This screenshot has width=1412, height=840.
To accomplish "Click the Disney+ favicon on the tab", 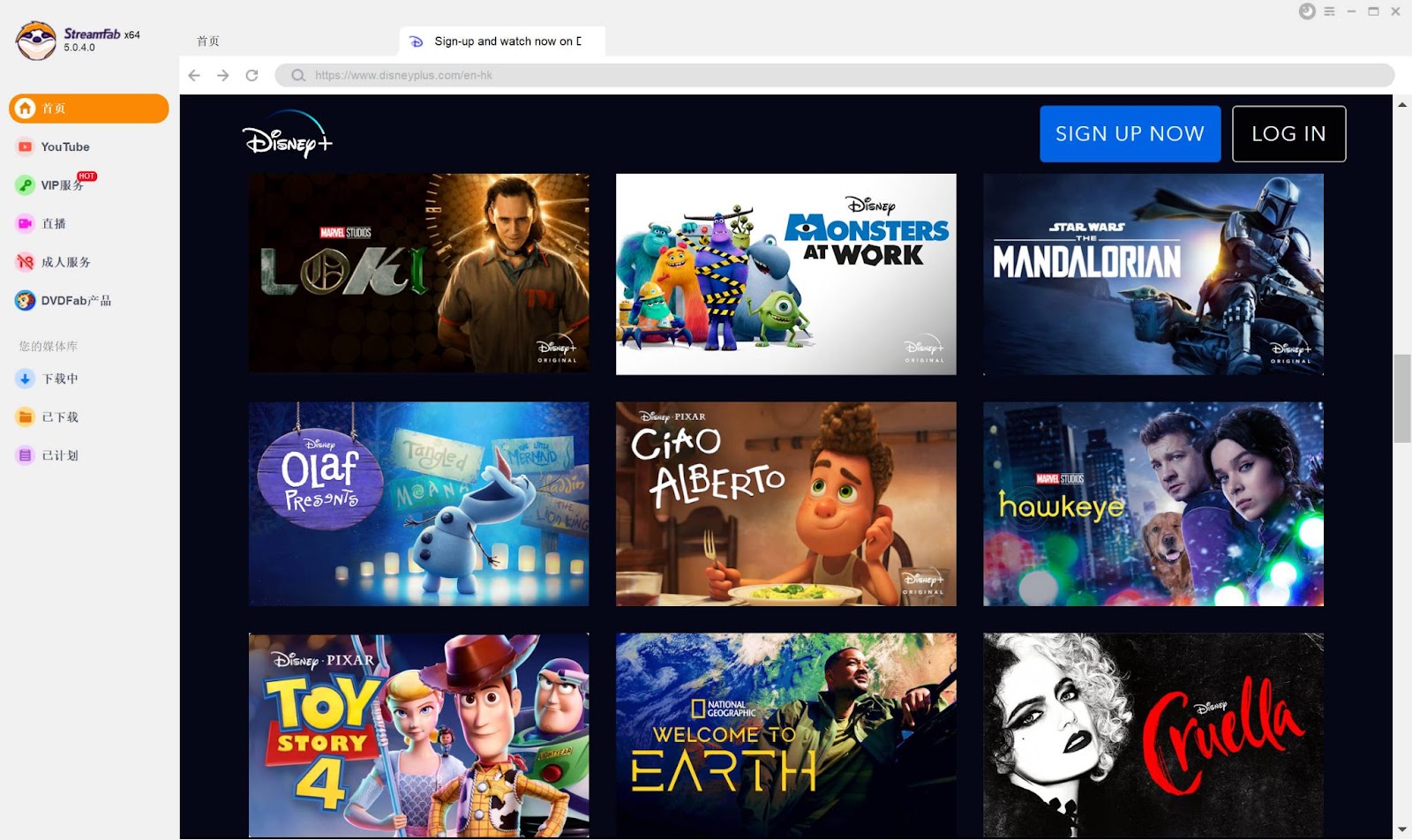I will point(417,41).
